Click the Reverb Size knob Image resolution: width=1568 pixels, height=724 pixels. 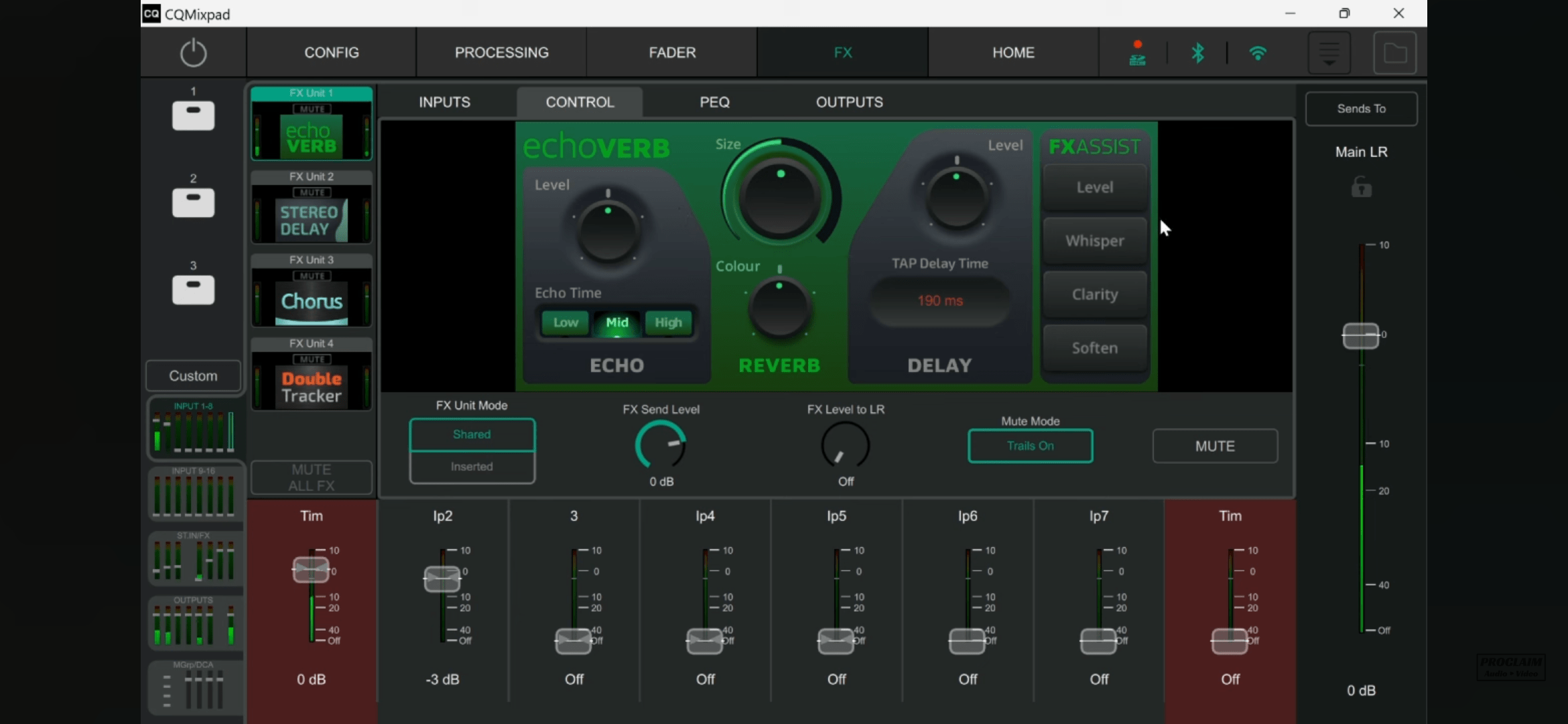point(780,196)
